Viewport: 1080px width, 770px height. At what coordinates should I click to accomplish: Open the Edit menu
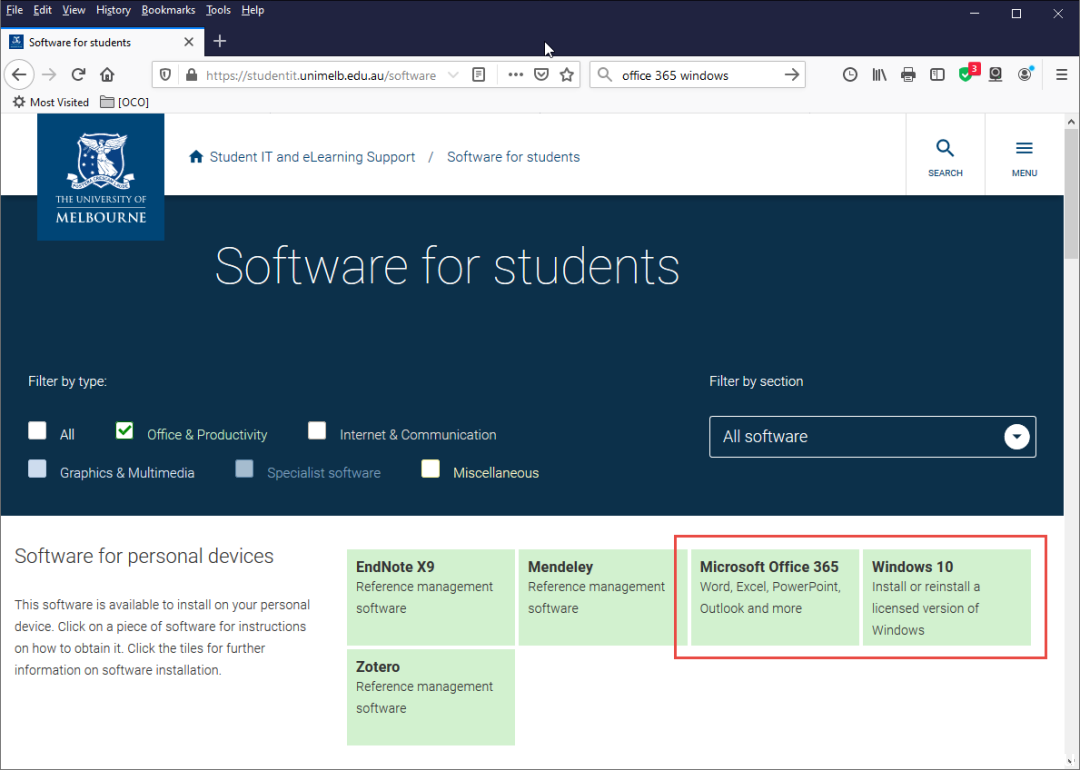coord(42,10)
